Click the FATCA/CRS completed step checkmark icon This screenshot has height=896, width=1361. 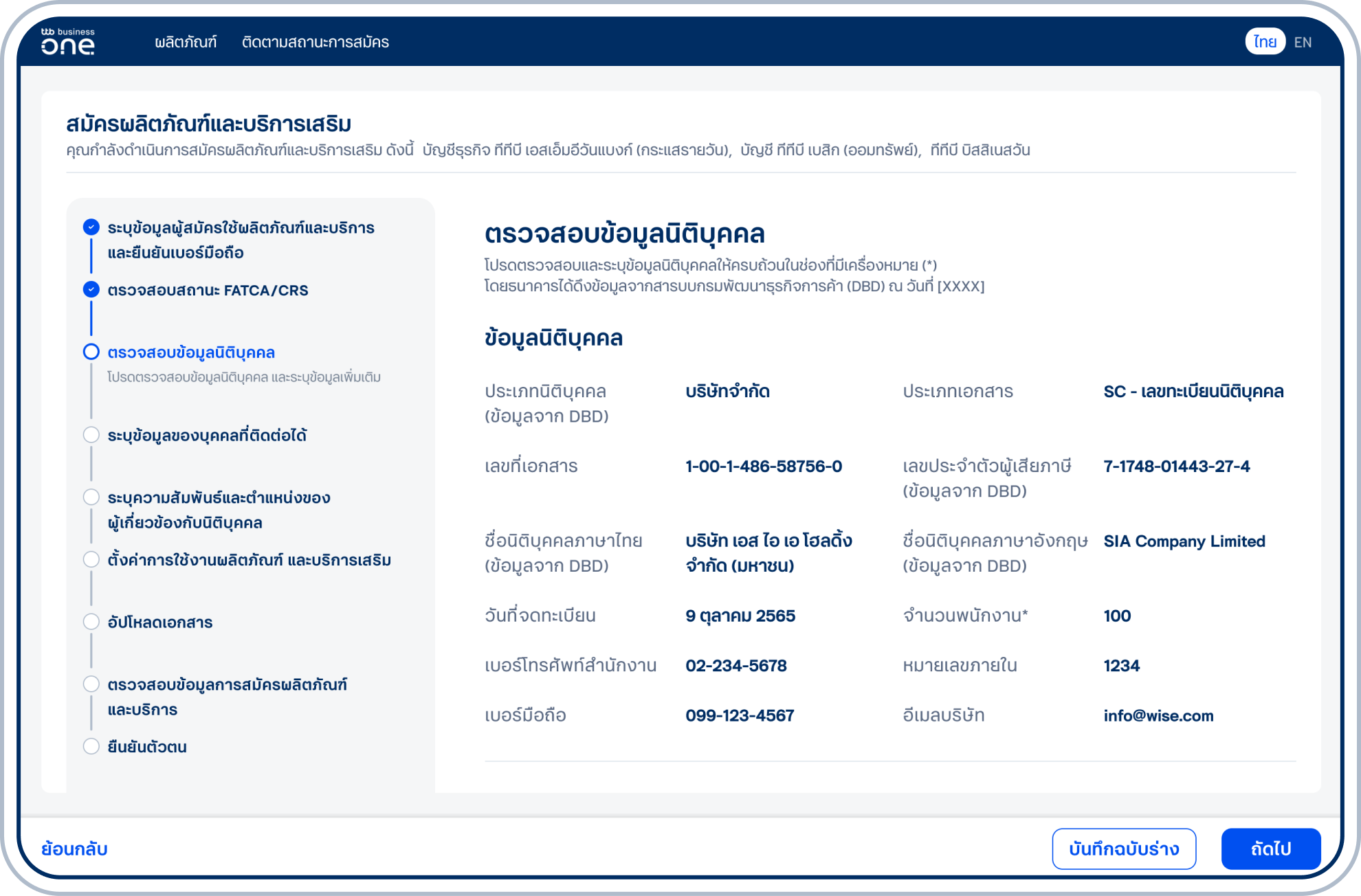(x=91, y=289)
